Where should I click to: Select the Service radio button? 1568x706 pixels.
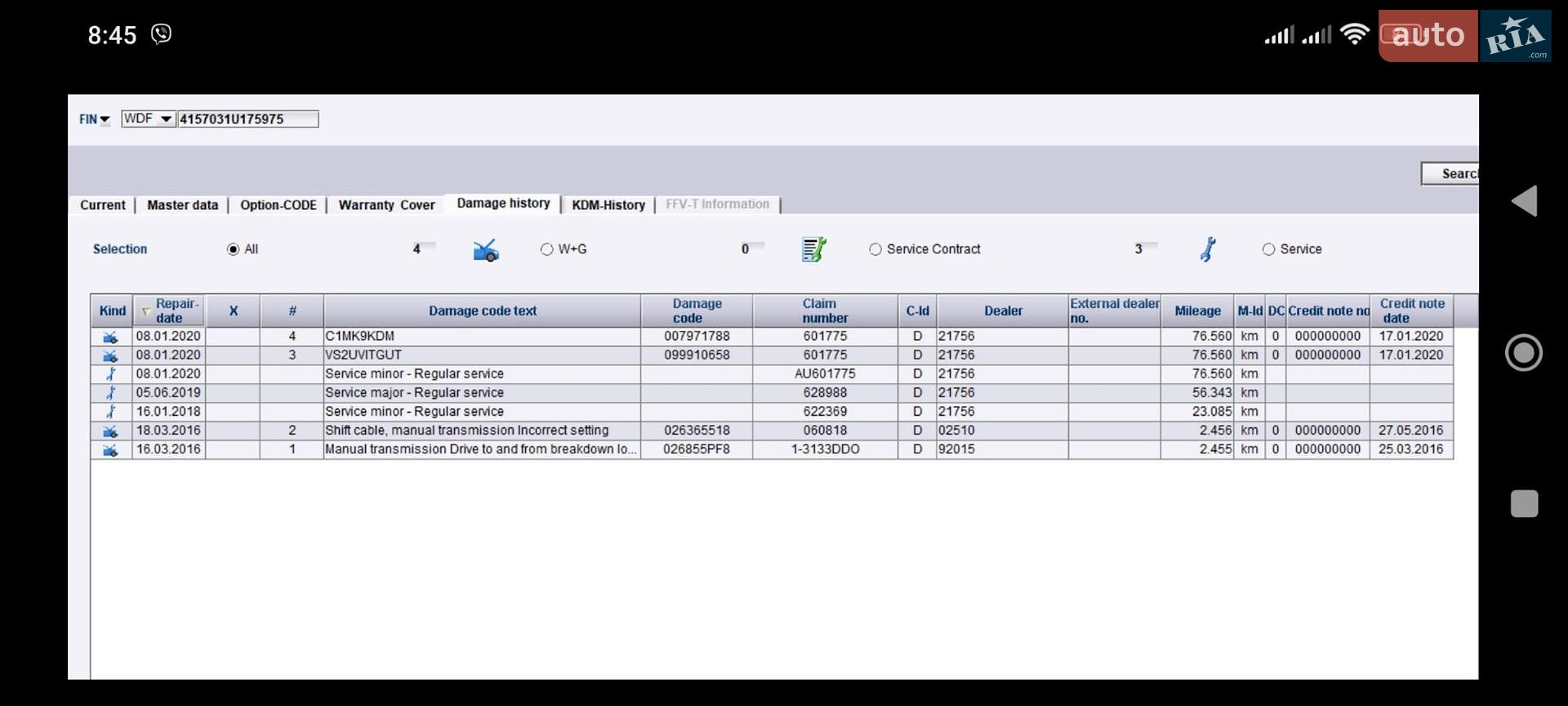(x=1268, y=249)
